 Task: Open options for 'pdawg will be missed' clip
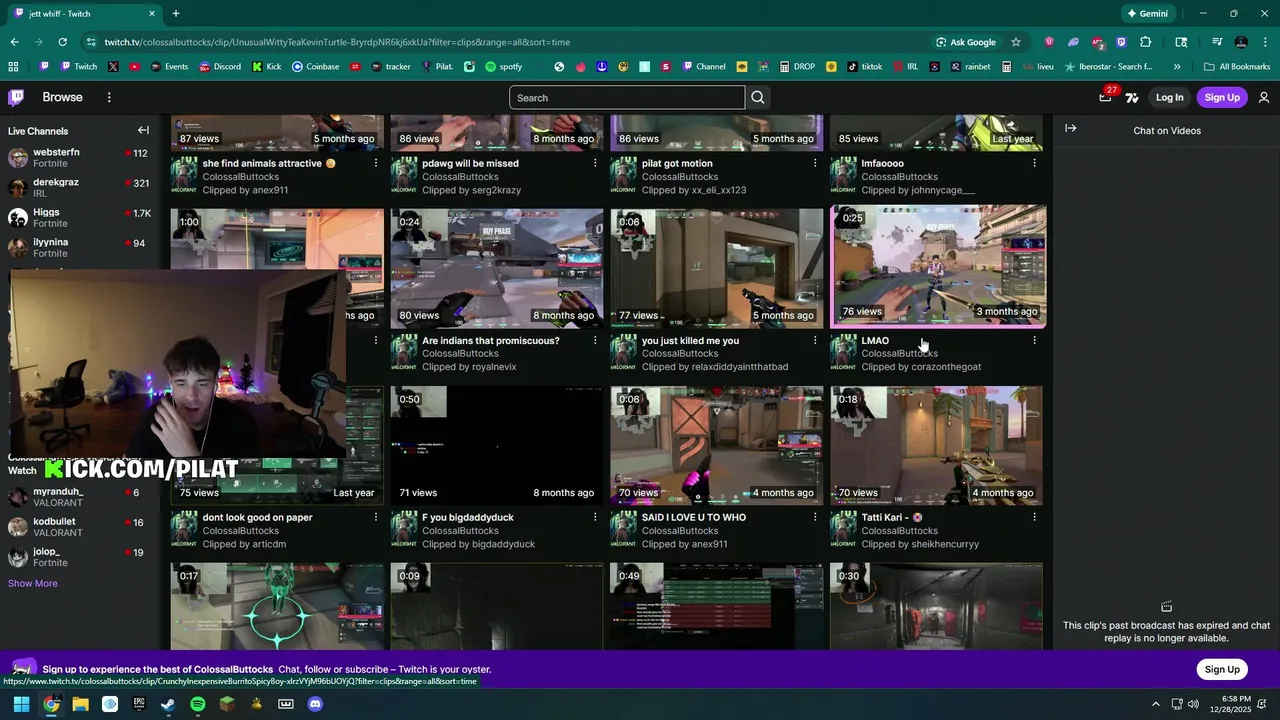[595, 163]
